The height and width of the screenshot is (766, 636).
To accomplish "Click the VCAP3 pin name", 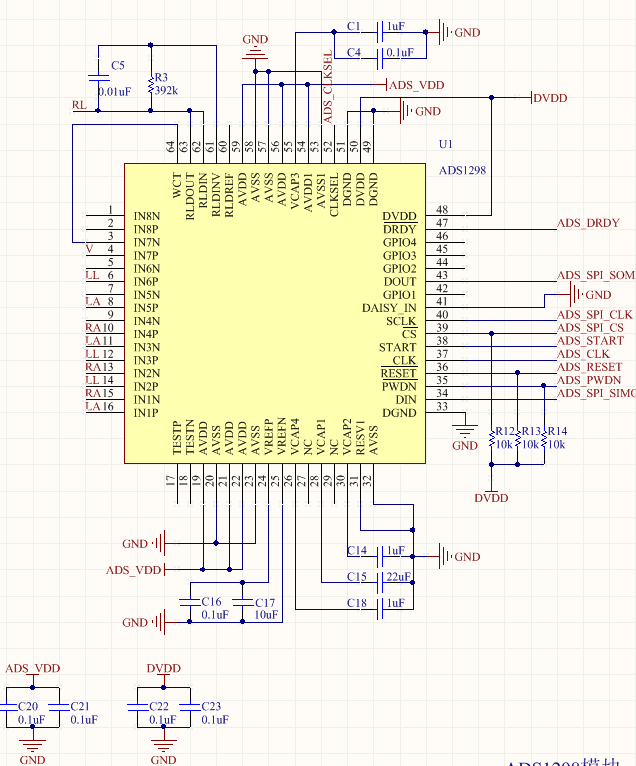I will (x=295, y=191).
